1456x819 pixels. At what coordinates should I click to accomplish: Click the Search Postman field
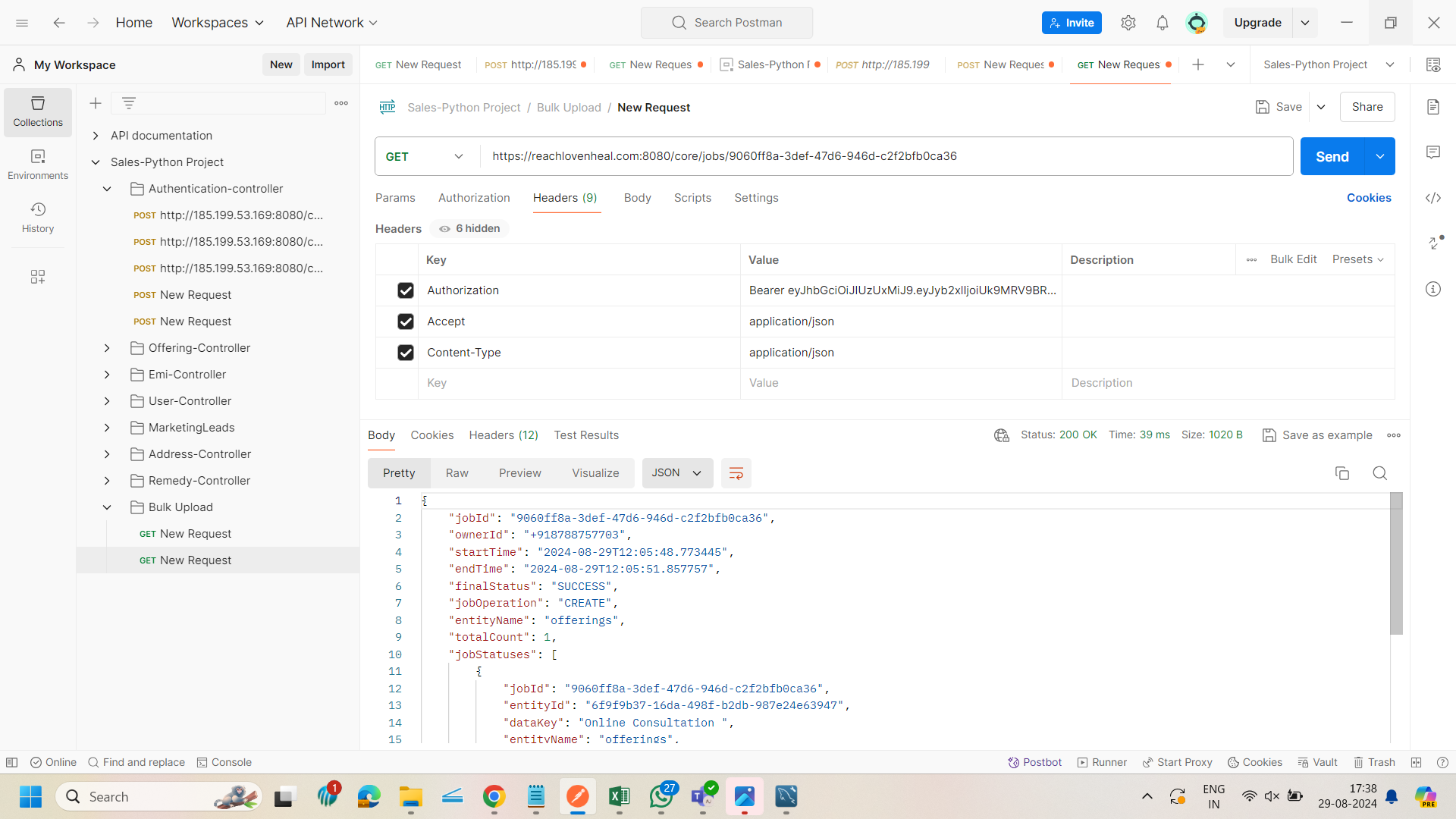coord(726,23)
